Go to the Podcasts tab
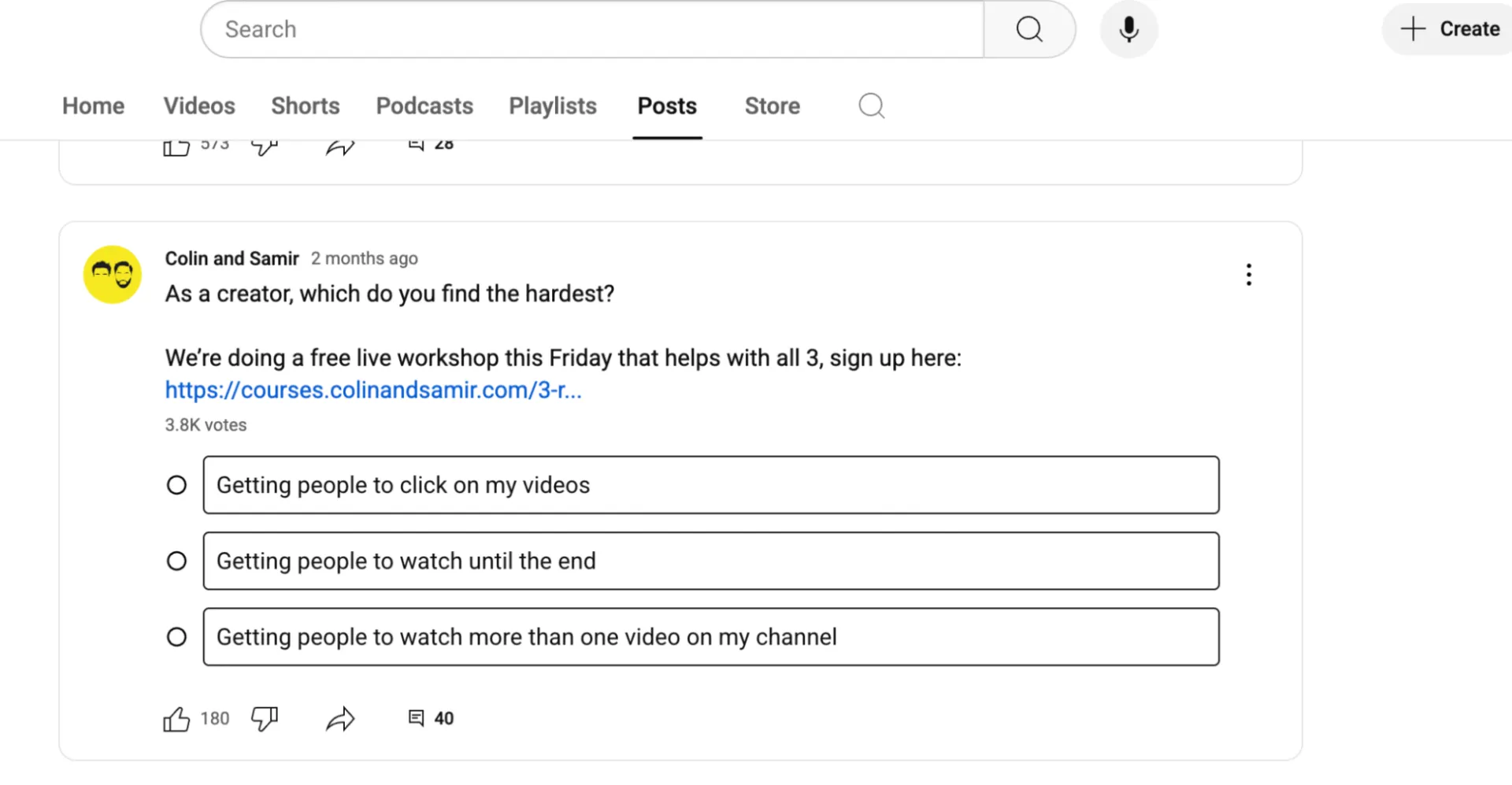Screen dimensions: 1512x785 [424, 106]
